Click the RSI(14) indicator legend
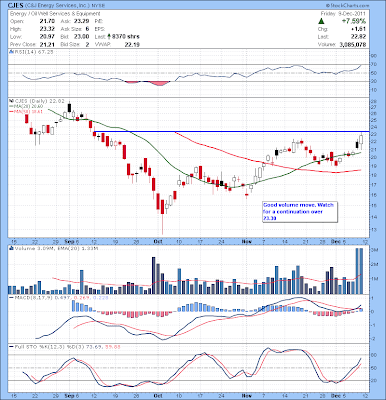The width and height of the screenshot is (386, 400). [35, 52]
